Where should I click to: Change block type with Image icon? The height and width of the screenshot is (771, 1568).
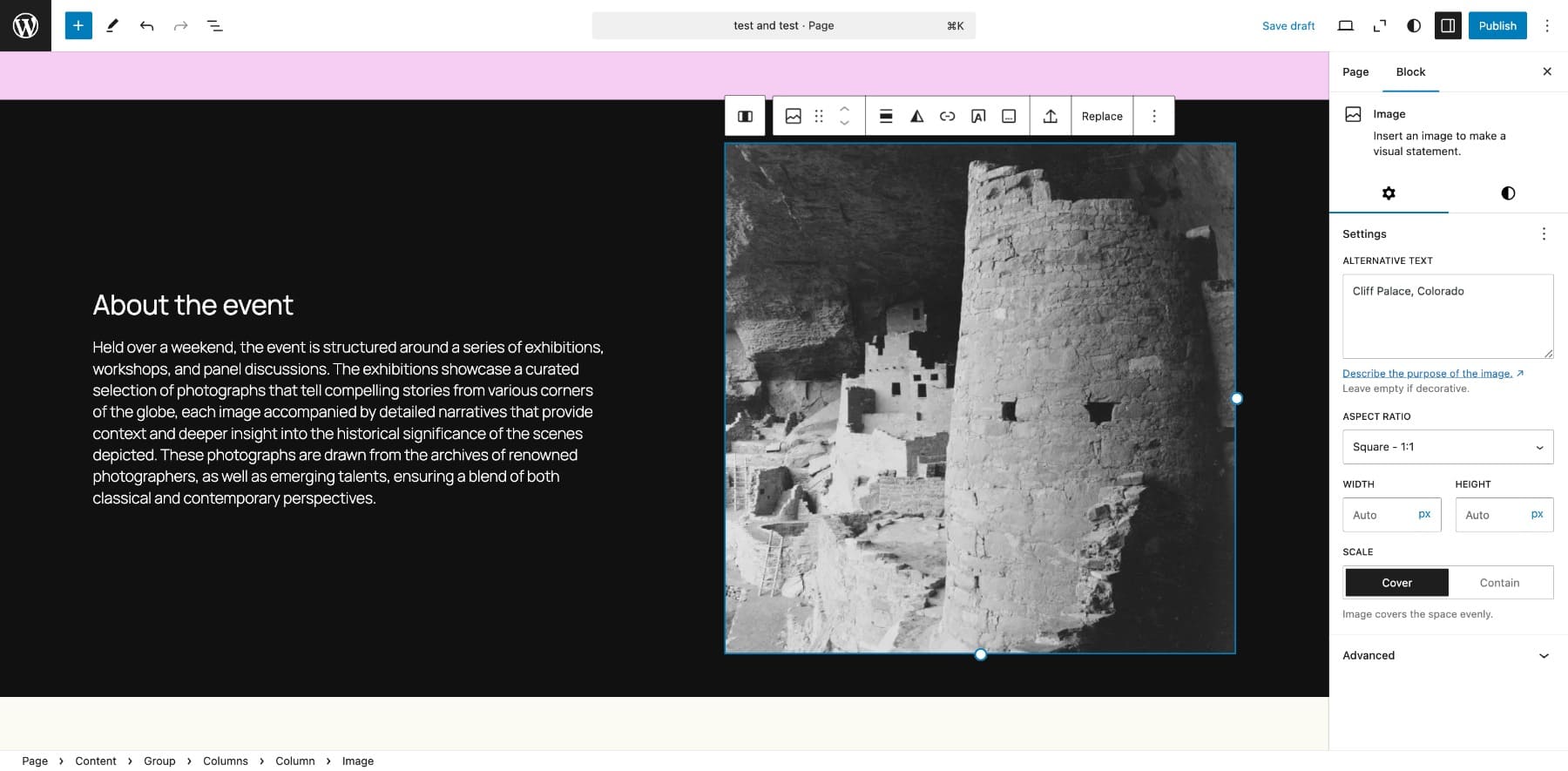[793, 116]
